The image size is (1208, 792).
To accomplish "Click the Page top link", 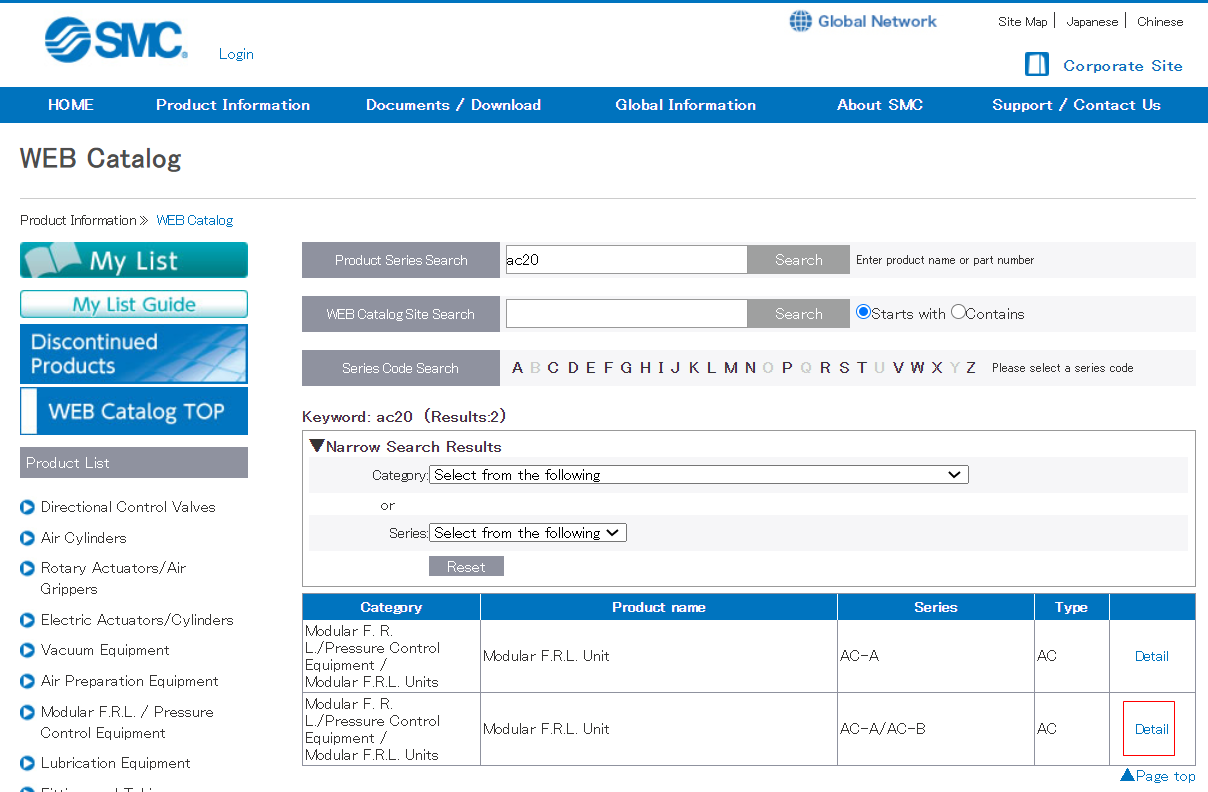I will [x=1158, y=776].
